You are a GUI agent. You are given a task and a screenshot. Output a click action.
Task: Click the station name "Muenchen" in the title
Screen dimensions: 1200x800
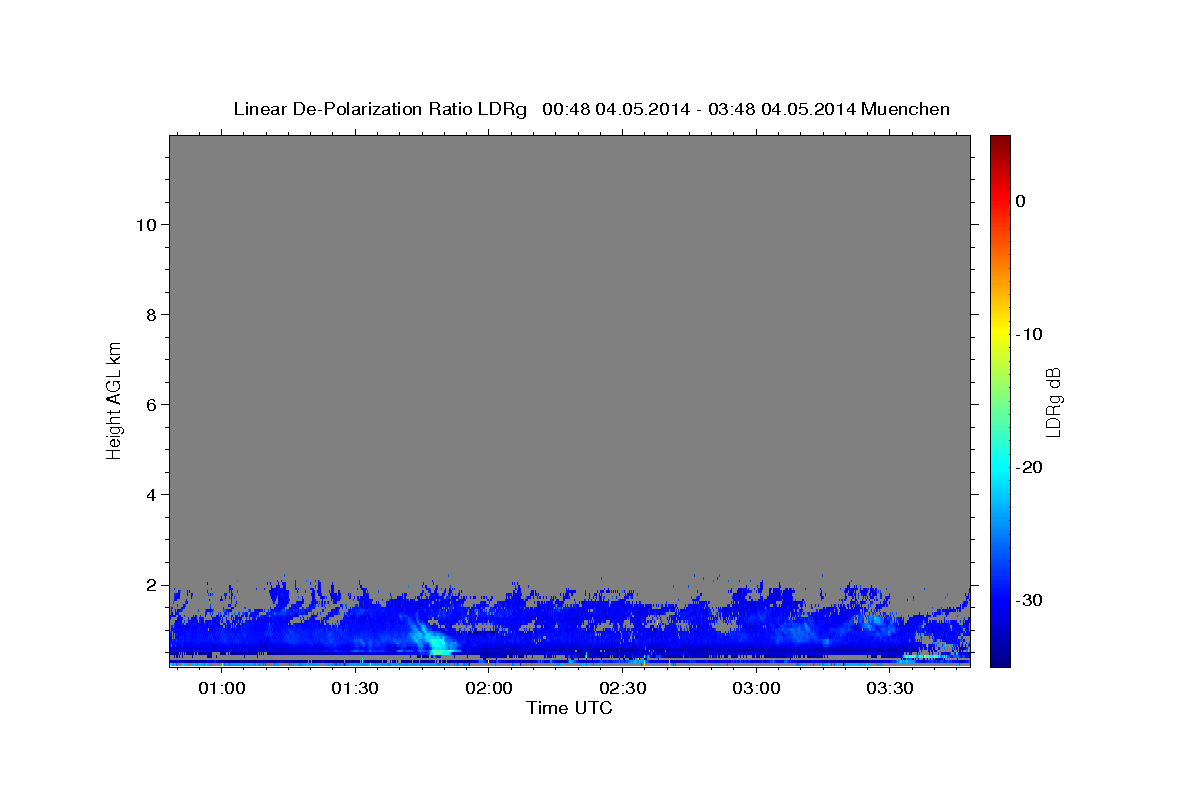click(905, 109)
